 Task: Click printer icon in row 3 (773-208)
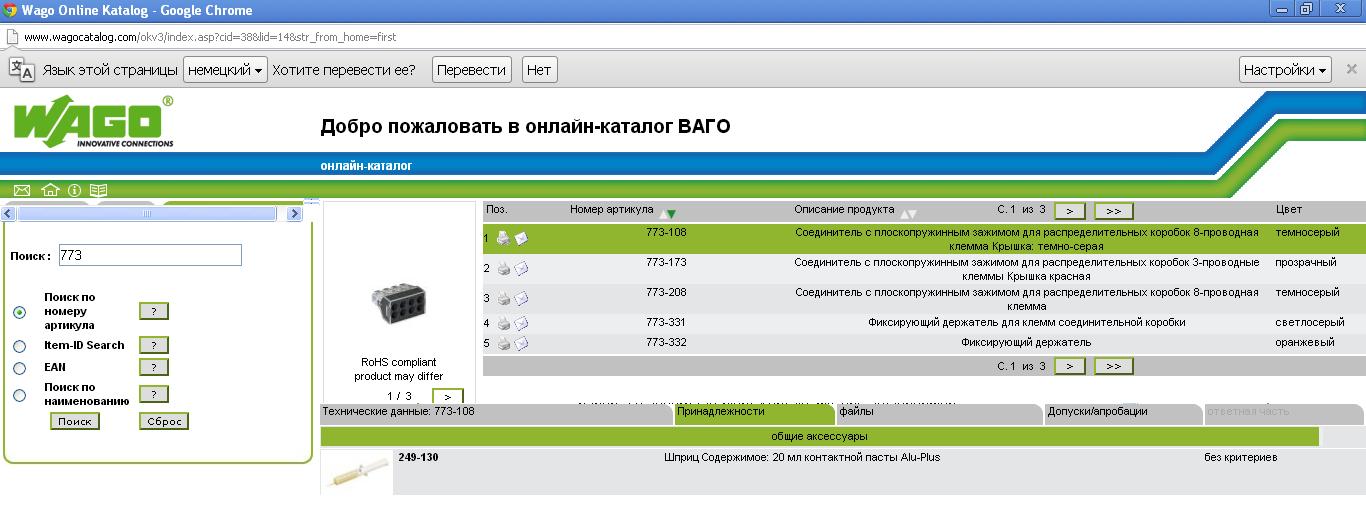pos(503,298)
